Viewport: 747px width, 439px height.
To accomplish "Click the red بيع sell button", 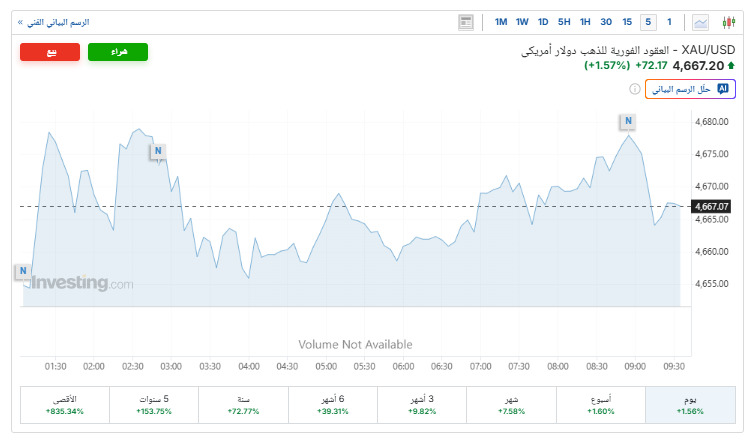I will coord(50,52).
